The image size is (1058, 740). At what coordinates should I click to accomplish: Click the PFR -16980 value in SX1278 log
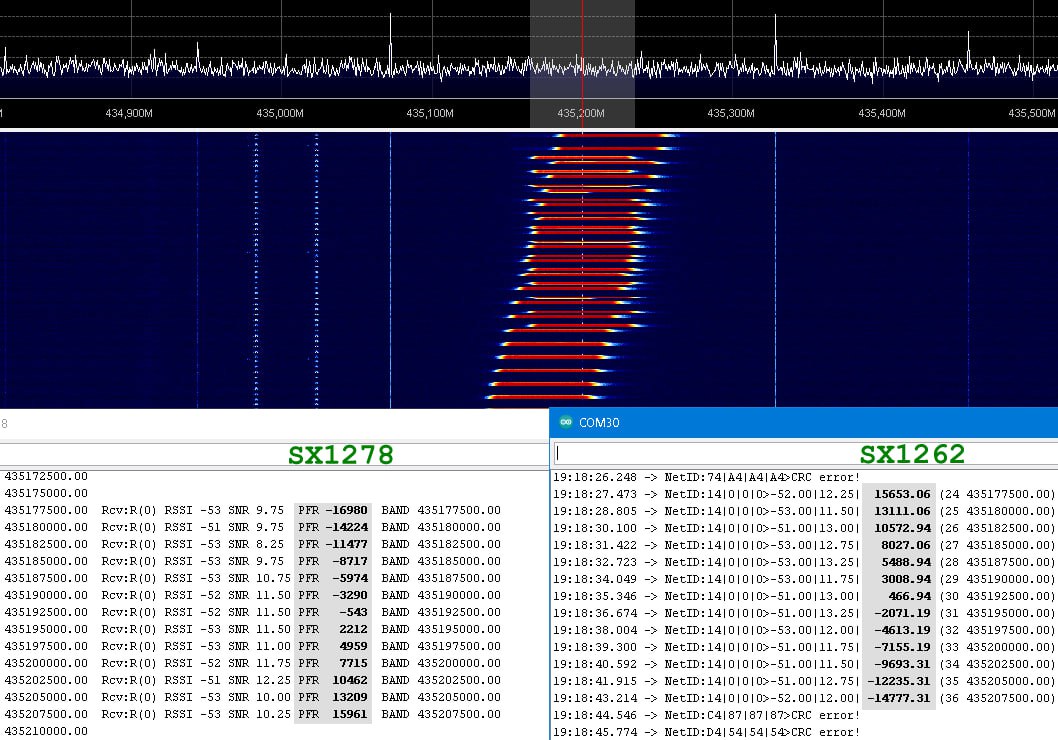tap(345, 510)
